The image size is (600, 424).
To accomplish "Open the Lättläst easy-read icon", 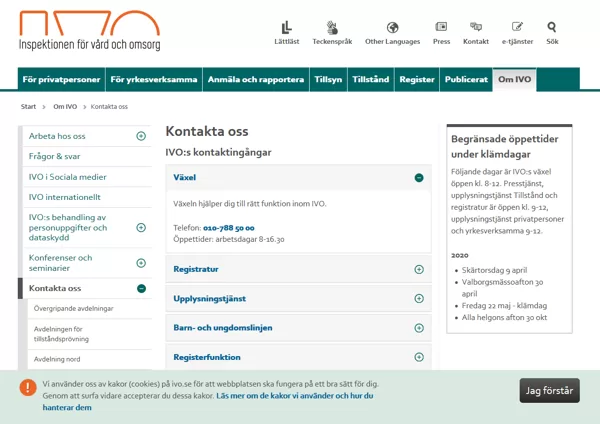I will 287,28.
